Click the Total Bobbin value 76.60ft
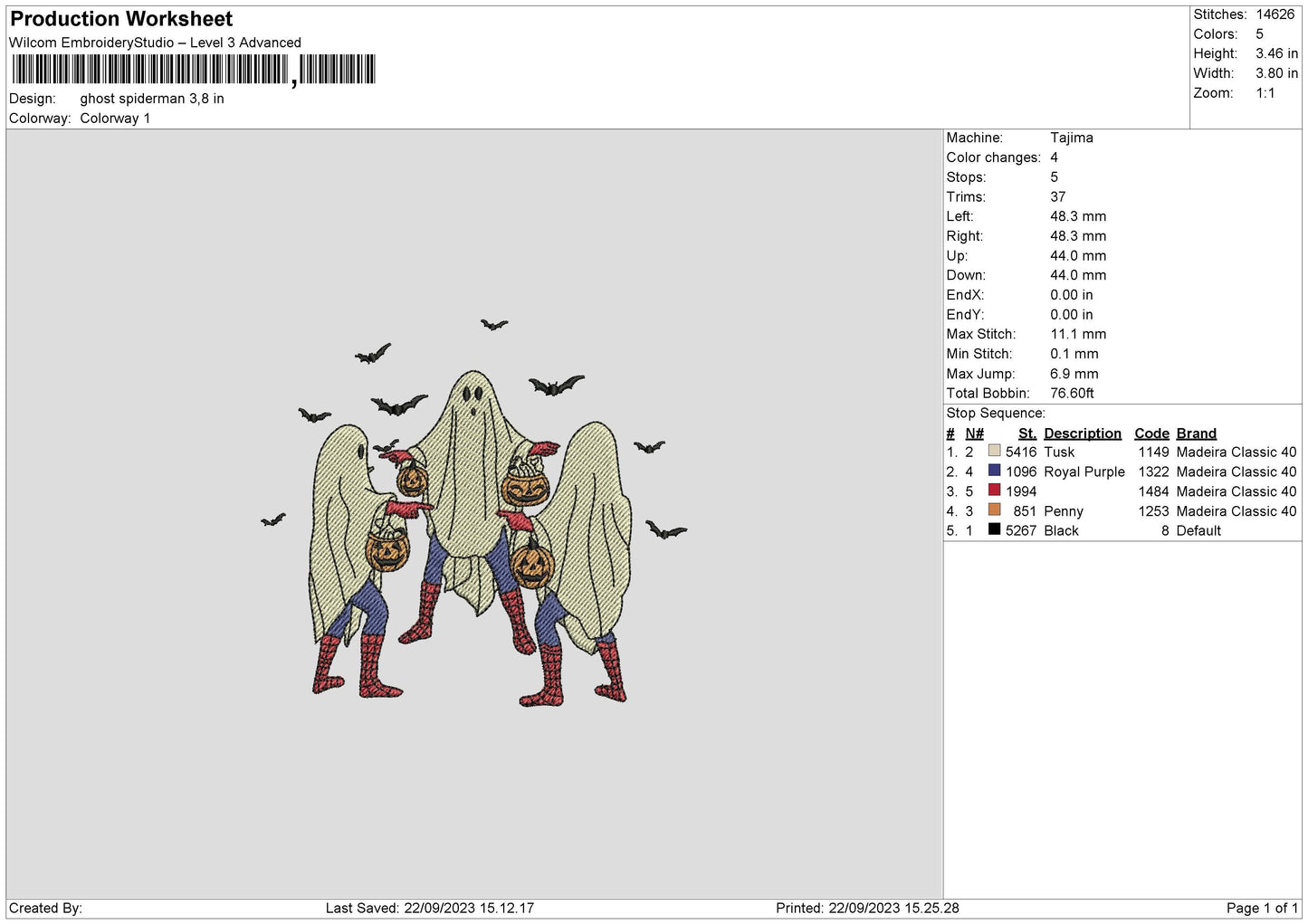1308x924 pixels. pos(1073,394)
